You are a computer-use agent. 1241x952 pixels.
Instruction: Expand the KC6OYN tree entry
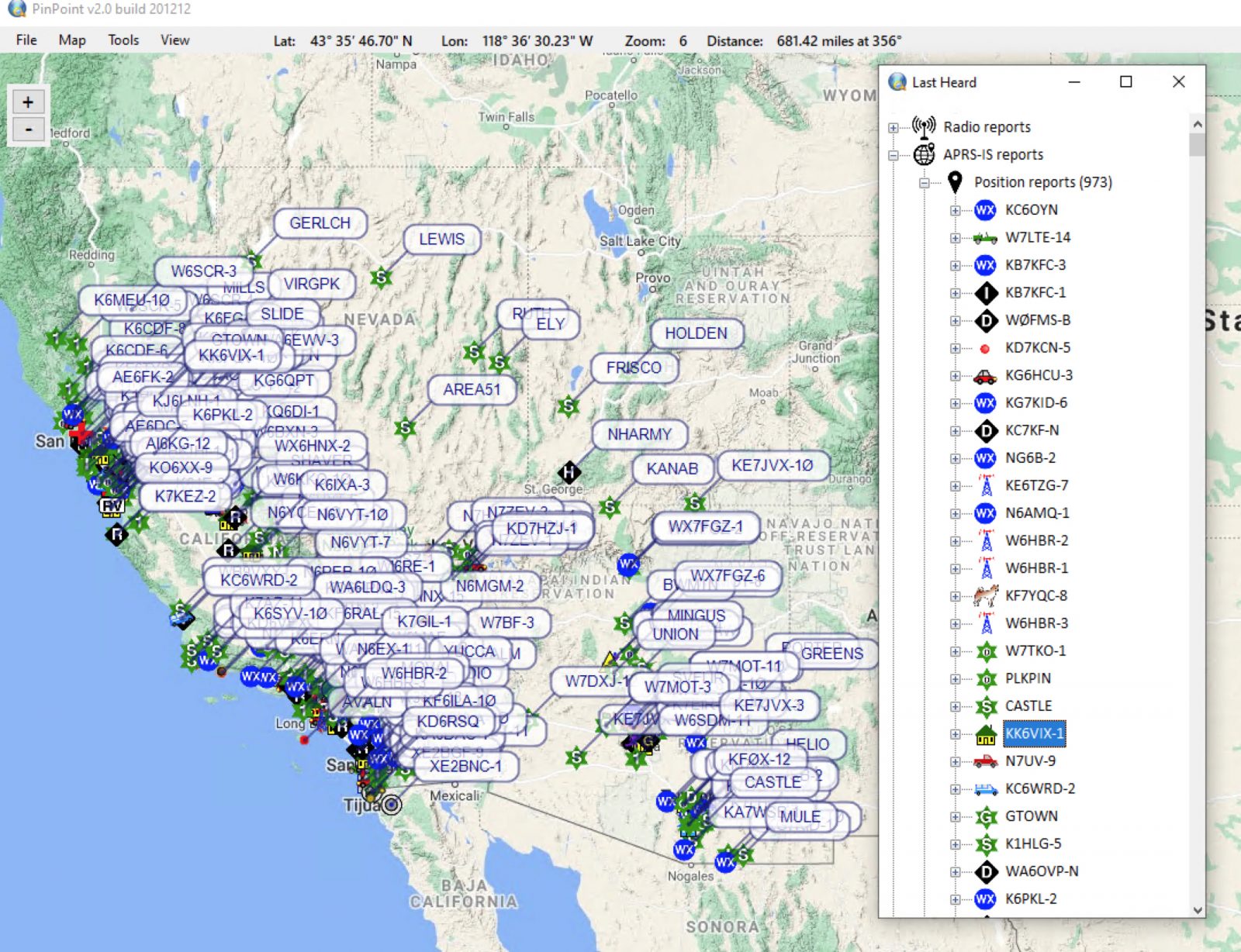coord(956,209)
